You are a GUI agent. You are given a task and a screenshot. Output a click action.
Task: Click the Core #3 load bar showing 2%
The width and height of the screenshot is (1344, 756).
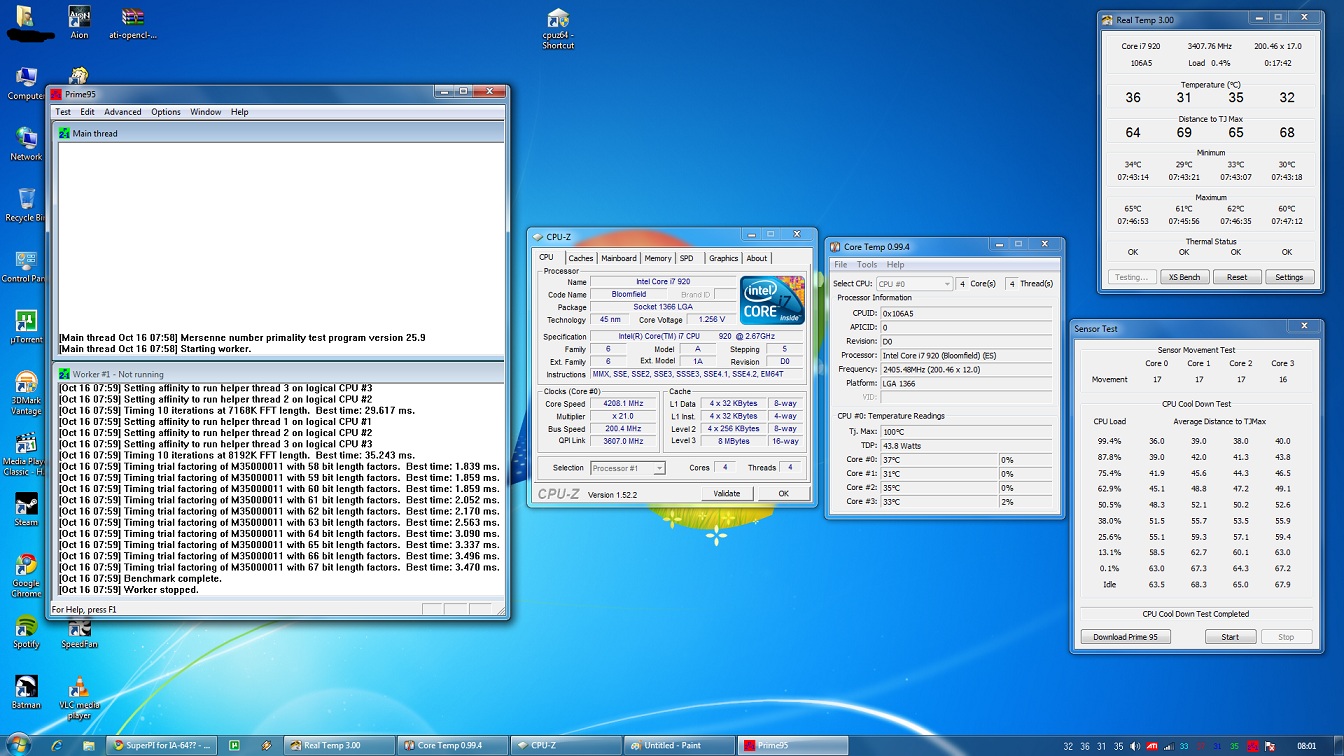click(1026, 502)
